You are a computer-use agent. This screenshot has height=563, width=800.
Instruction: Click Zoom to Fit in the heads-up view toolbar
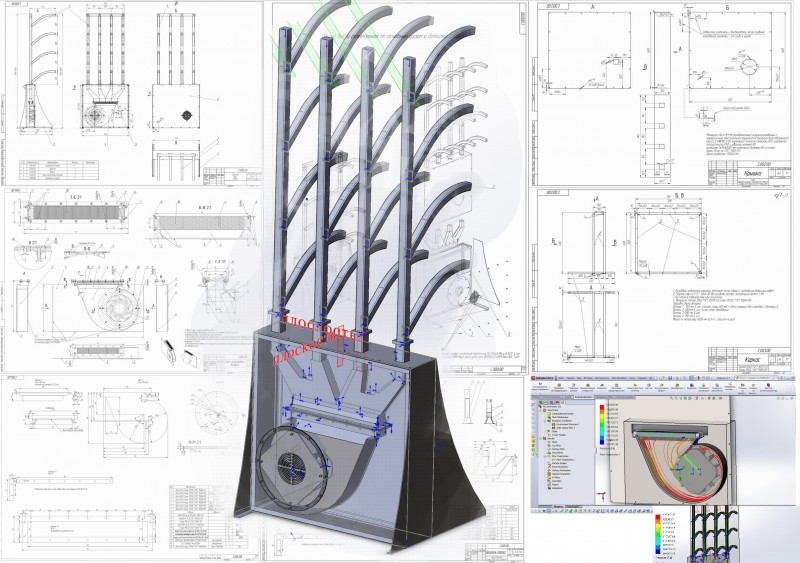click(671, 398)
